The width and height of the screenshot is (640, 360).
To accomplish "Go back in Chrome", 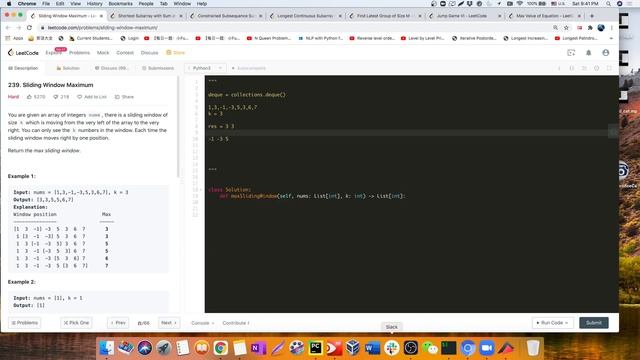I will [8, 28].
